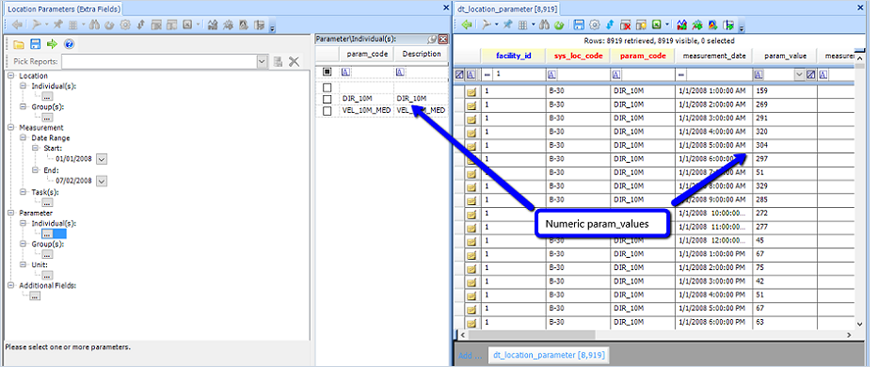Select the Location Parameters (Extra Fields) tab
The height and width of the screenshot is (367, 870).
tap(64, 9)
